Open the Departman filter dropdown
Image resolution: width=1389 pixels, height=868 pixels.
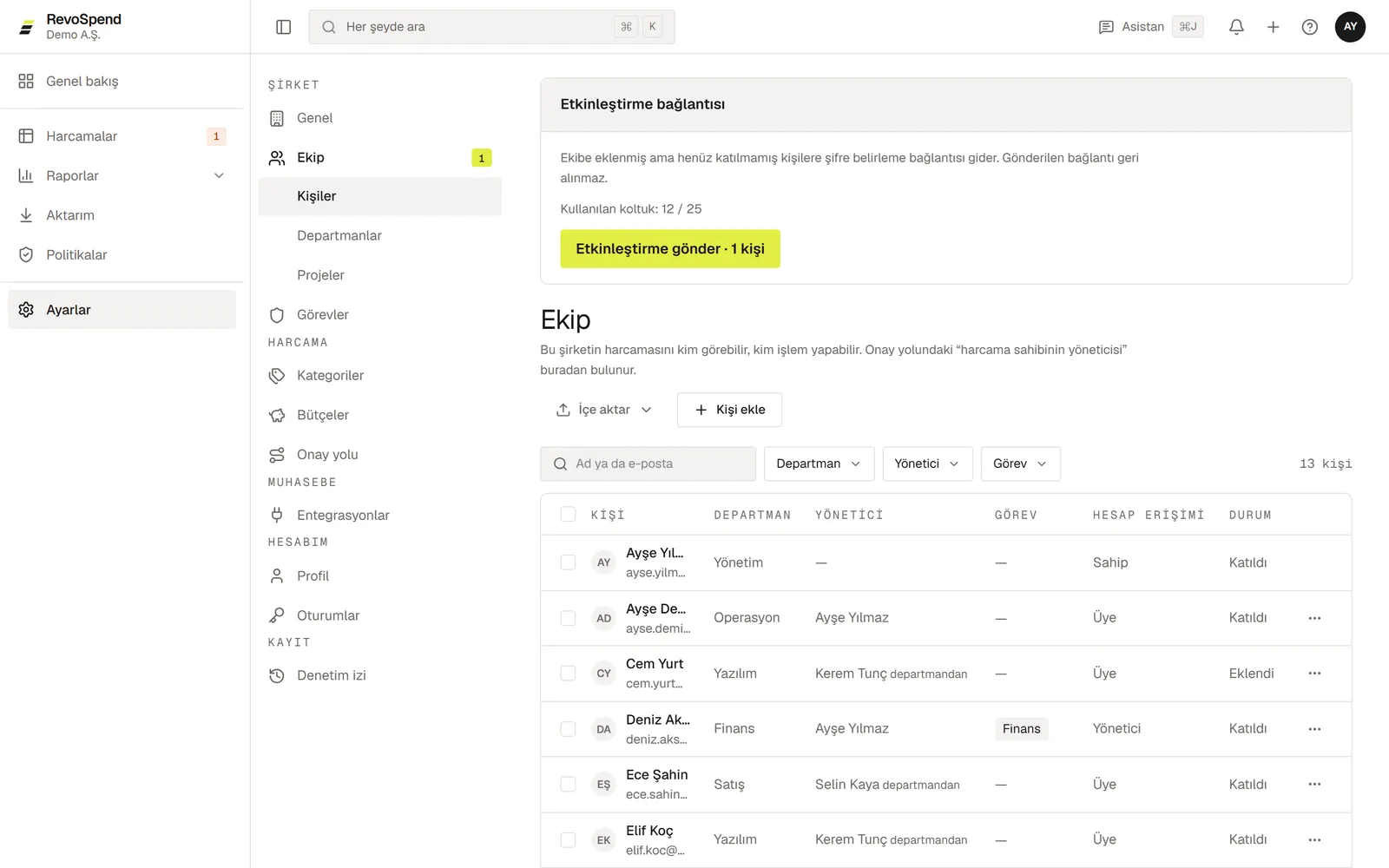(819, 464)
